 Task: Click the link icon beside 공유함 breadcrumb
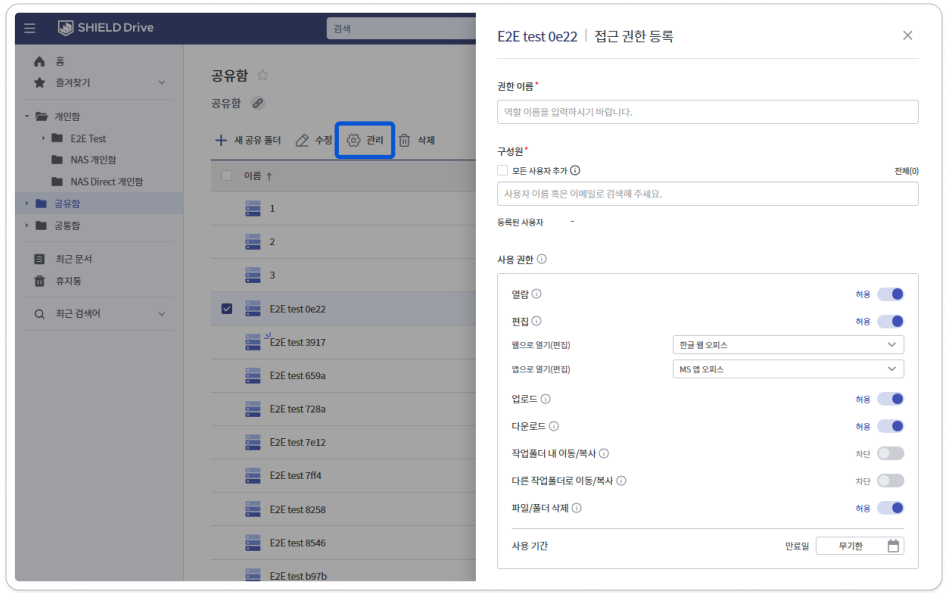257,103
